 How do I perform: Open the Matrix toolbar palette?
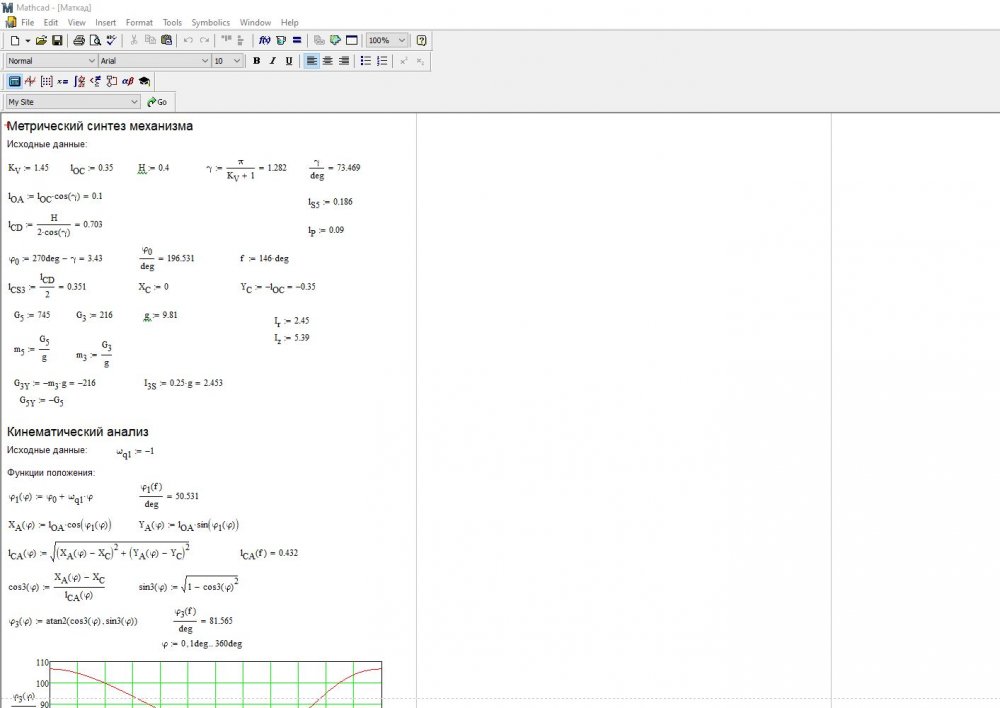click(x=46, y=81)
